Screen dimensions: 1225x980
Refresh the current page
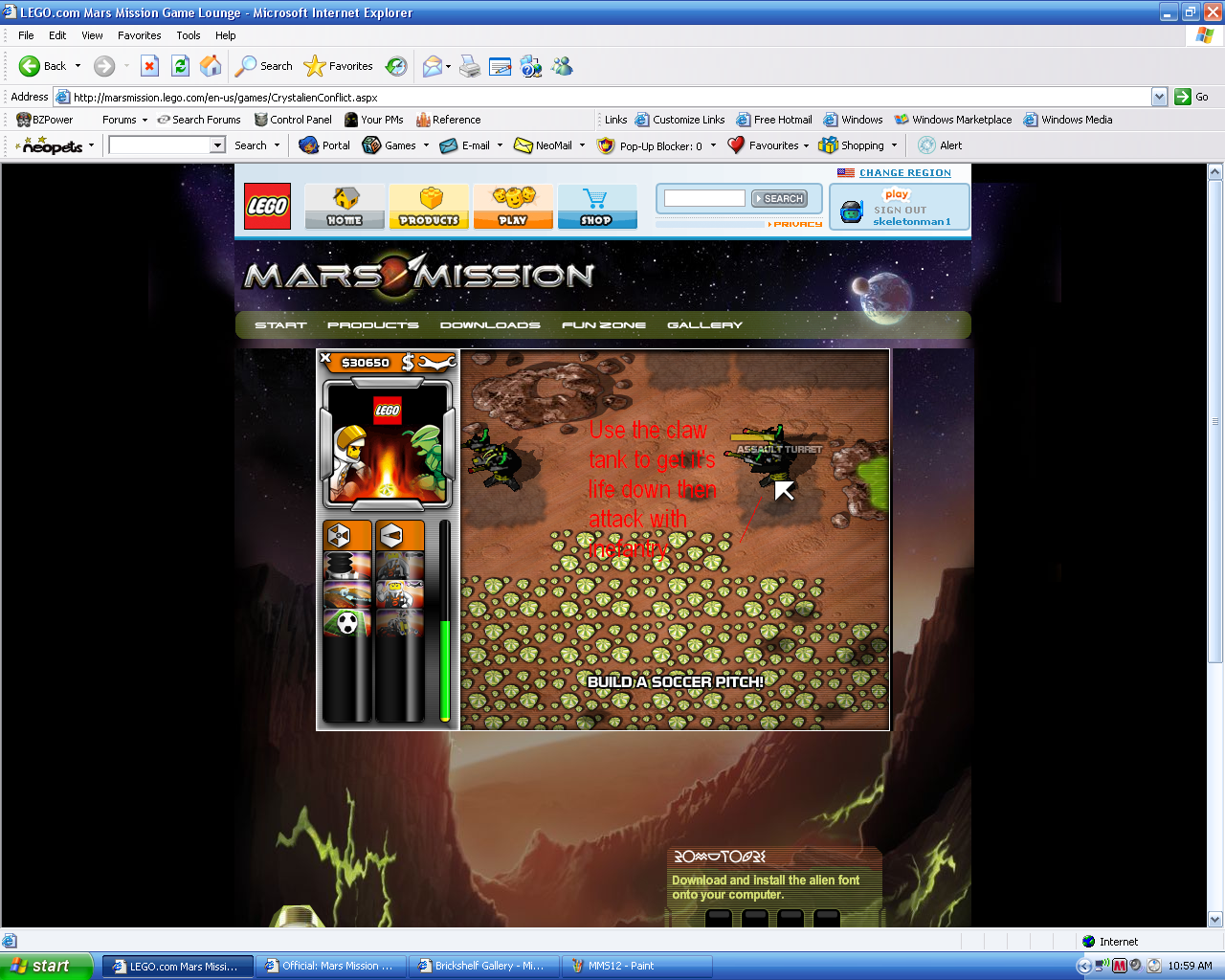[180, 66]
